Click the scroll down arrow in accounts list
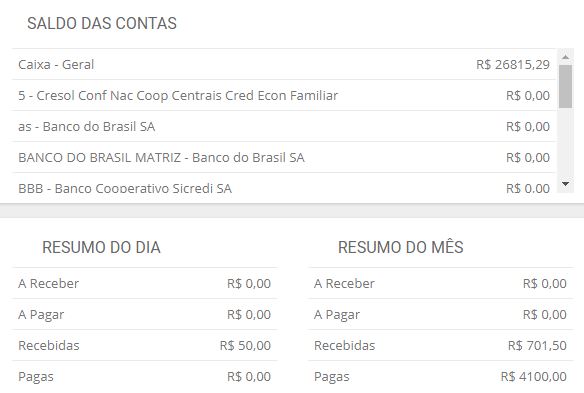Screen dimensions: 584x393 coord(565,184)
